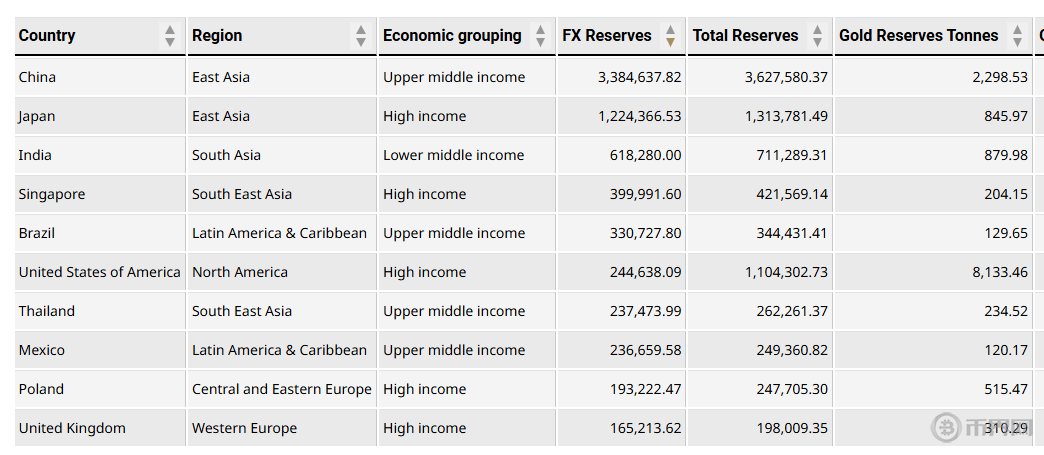The height and width of the screenshot is (455, 1044).
Task: Select the United States of America cell
Action: 99,272
